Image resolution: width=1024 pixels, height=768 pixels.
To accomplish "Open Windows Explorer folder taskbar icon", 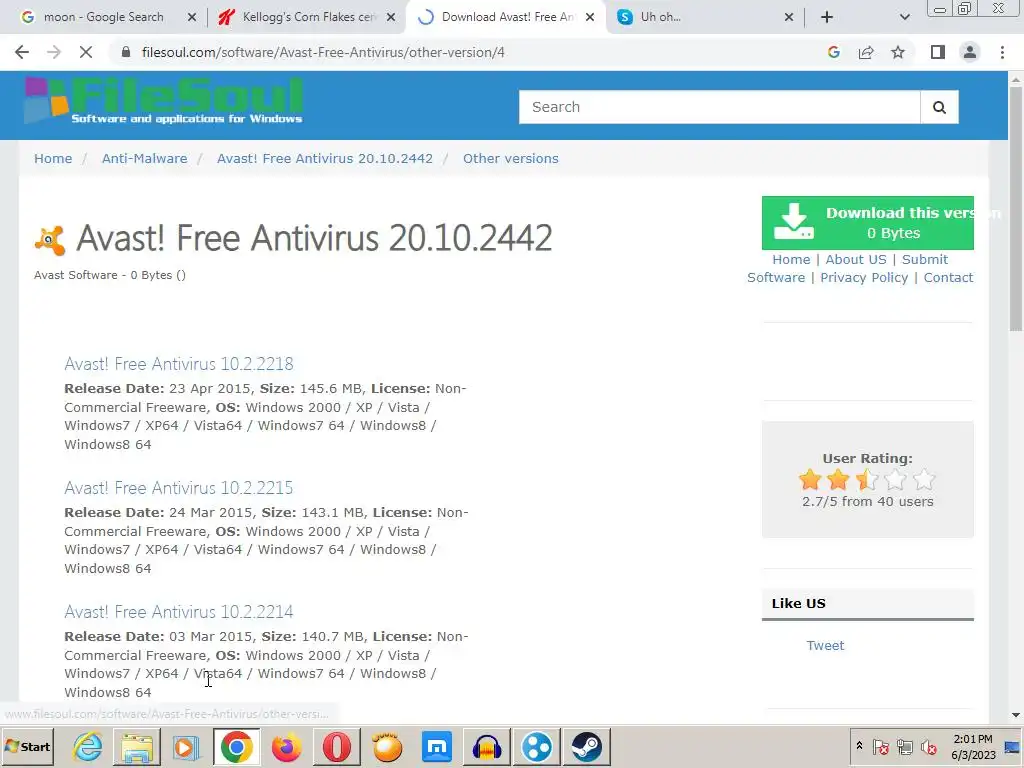I will [x=137, y=746].
